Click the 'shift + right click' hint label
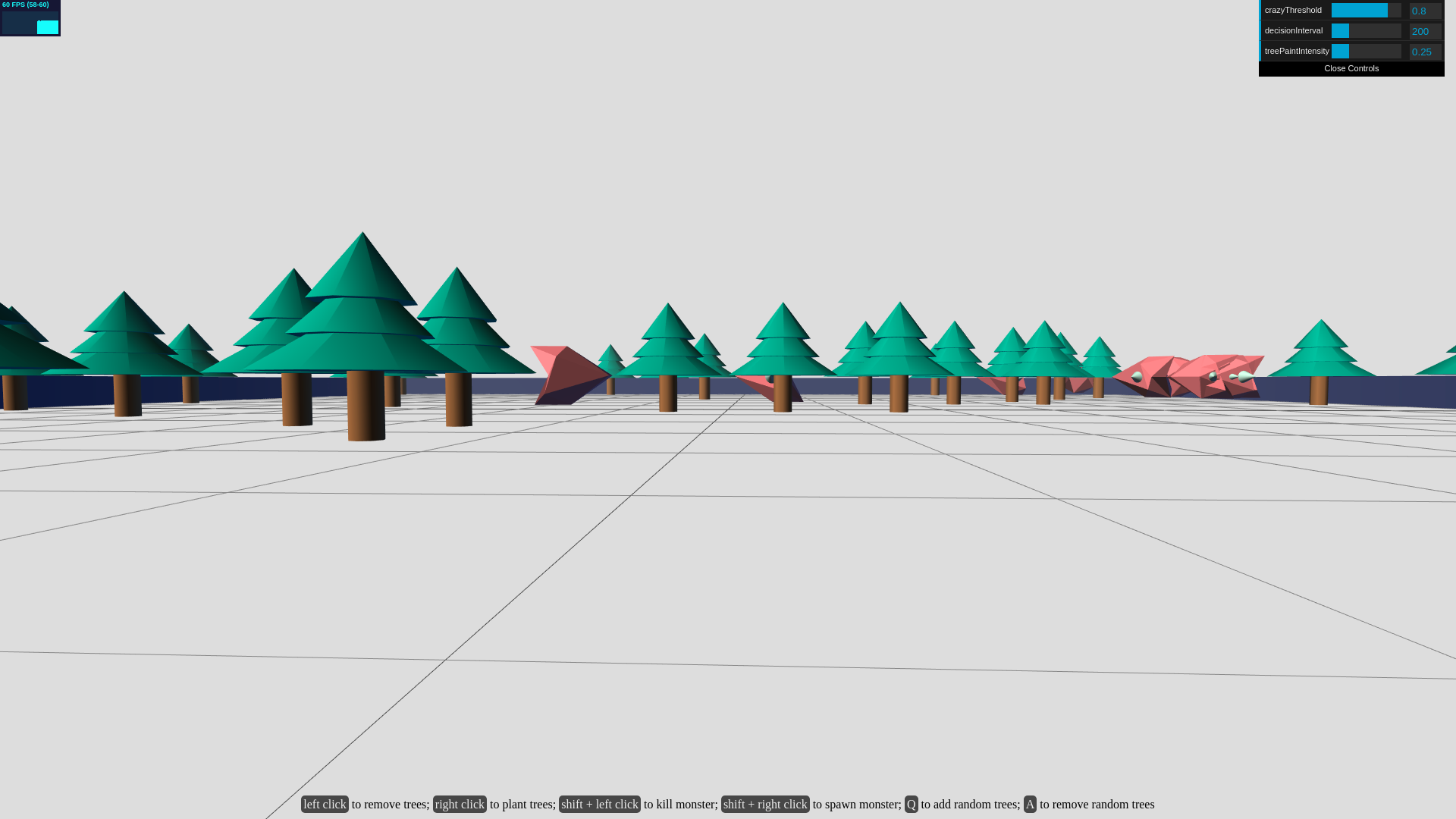This screenshot has height=819, width=1456. click(764, 805)
